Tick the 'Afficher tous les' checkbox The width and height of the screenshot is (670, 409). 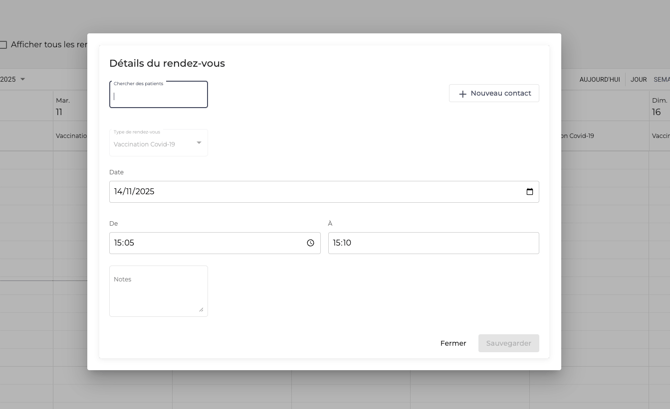(3, 45)
